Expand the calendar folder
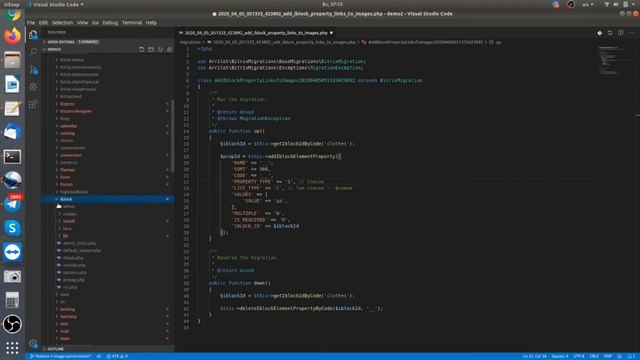Image resolution: width=640 pixels, height=360 pixels. point(109,126)
